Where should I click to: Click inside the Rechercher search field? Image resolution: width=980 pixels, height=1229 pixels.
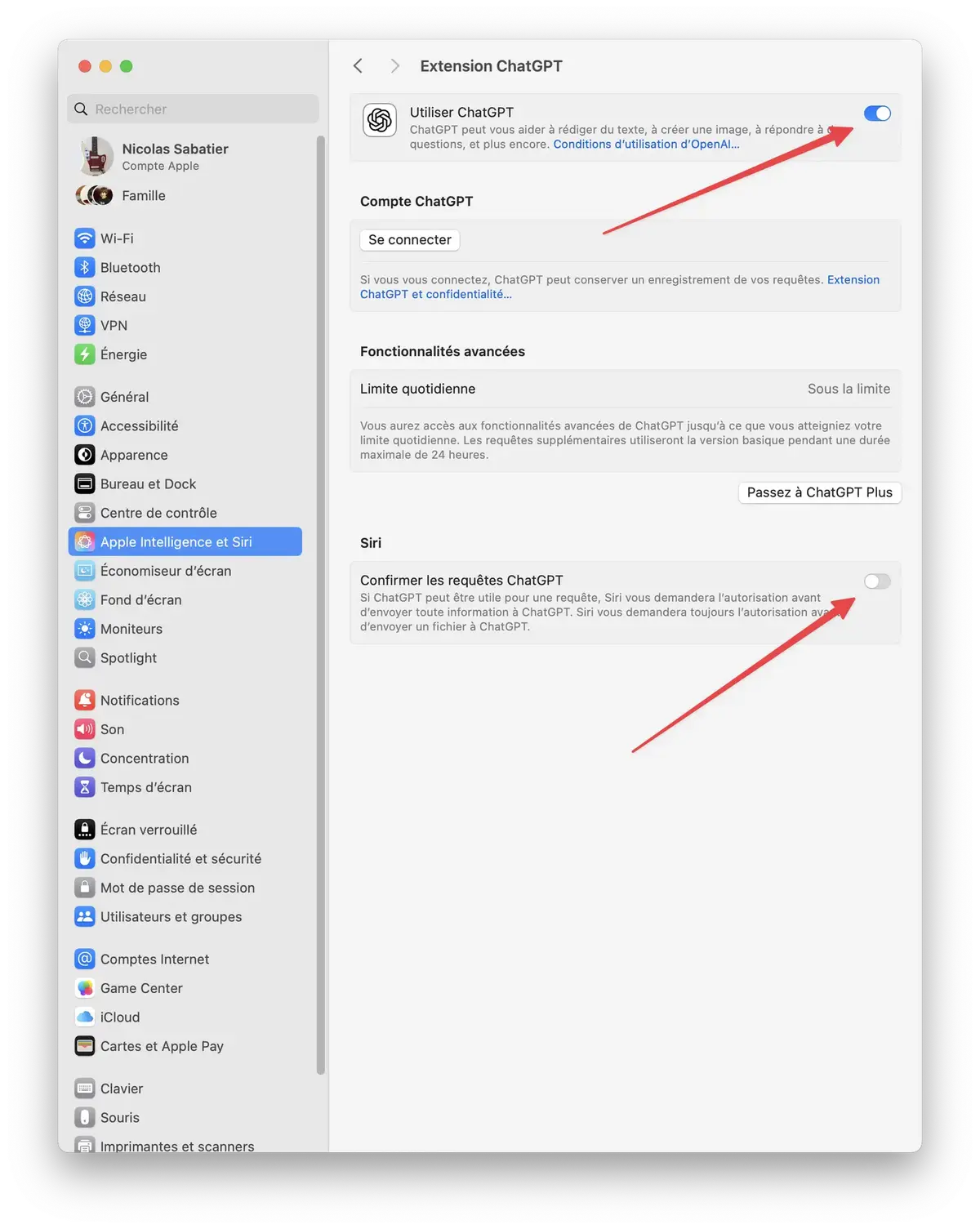(x=193, y=109)
